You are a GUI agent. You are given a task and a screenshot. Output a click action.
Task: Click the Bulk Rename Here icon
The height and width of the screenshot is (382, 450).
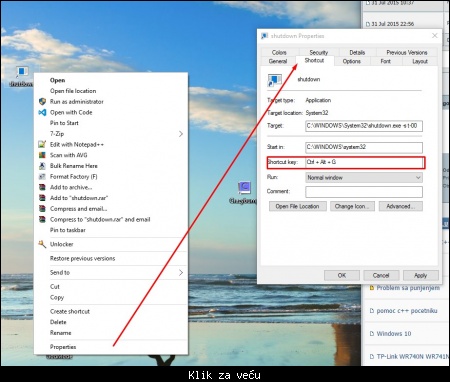click(42, 166)
